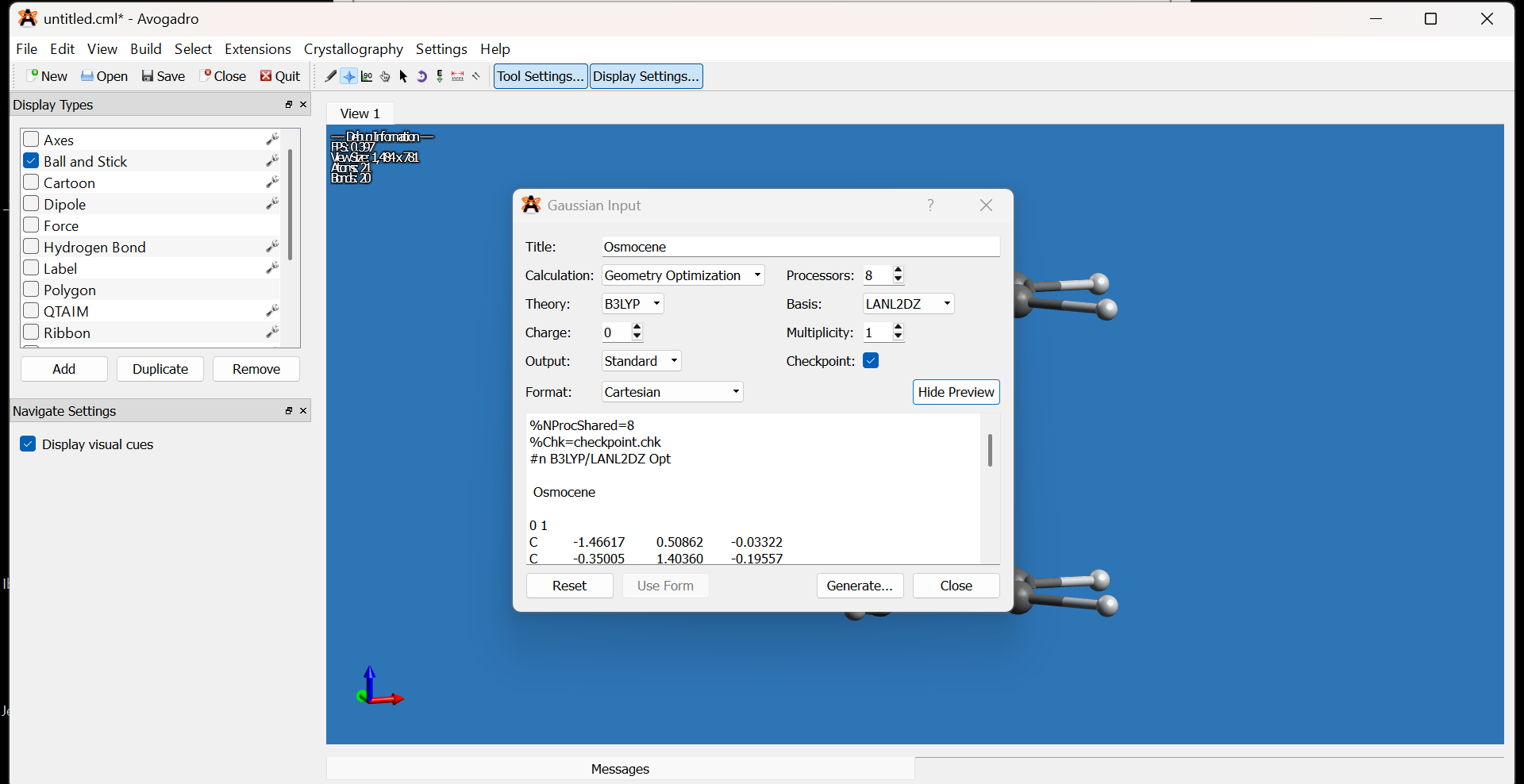
Task: Open Dipole display settings wrench
Action: [x=271, y=204]
